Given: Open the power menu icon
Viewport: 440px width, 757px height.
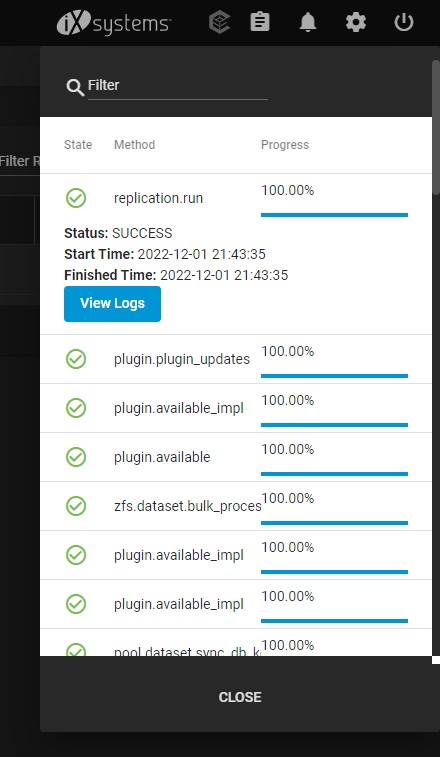Looking at the screenshot, I should coord(404,22).
